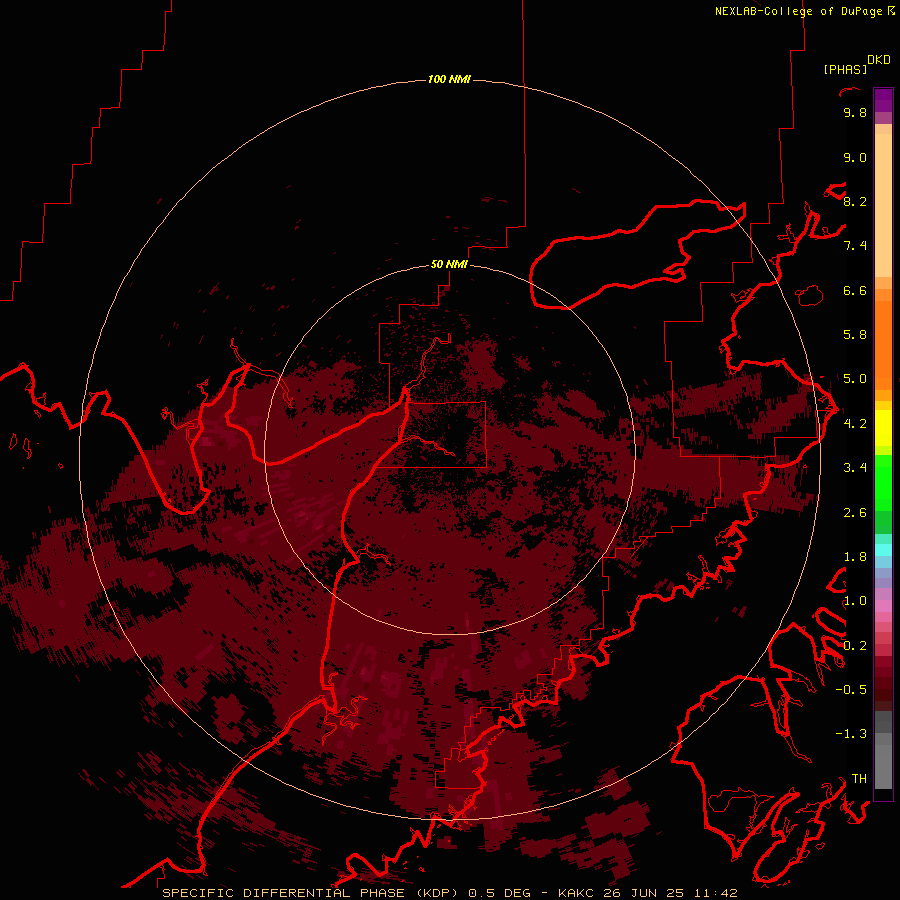Image resolution: width=900 pixels, height=900 pixels.
Task: Click the 9.0 value on the scale
Action: tap(855, 157)
